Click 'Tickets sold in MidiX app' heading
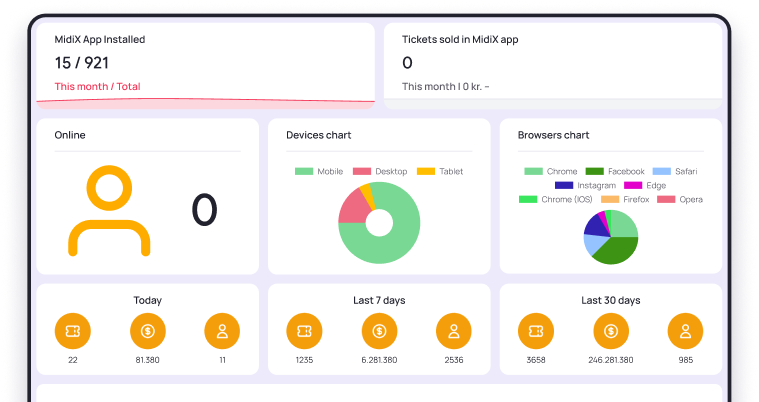This screenshot has height=402, width=759. coord(460,40)
